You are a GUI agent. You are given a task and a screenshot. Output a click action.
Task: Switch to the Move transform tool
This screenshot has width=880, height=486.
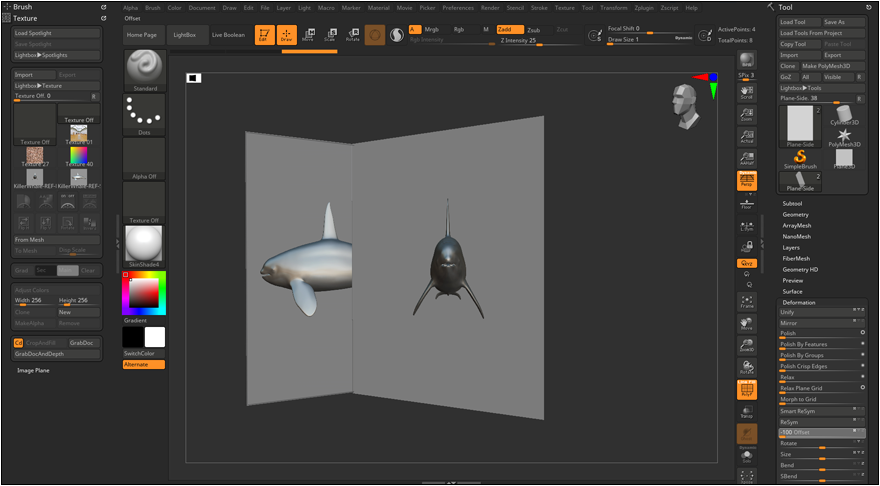[308, 35]
